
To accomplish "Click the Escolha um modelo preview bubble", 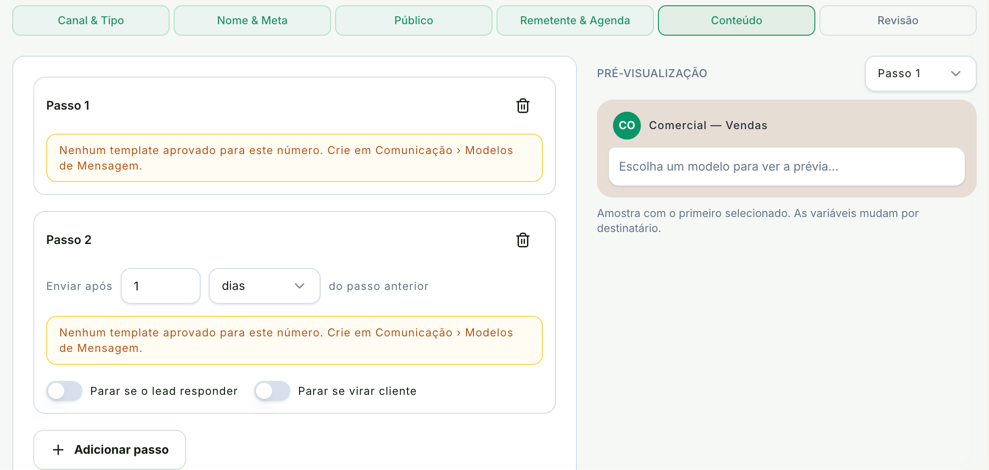I will tap(787, 167).
